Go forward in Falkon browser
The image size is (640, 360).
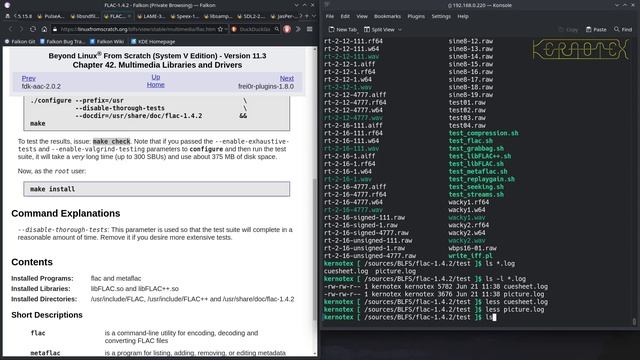coord(21,29)
